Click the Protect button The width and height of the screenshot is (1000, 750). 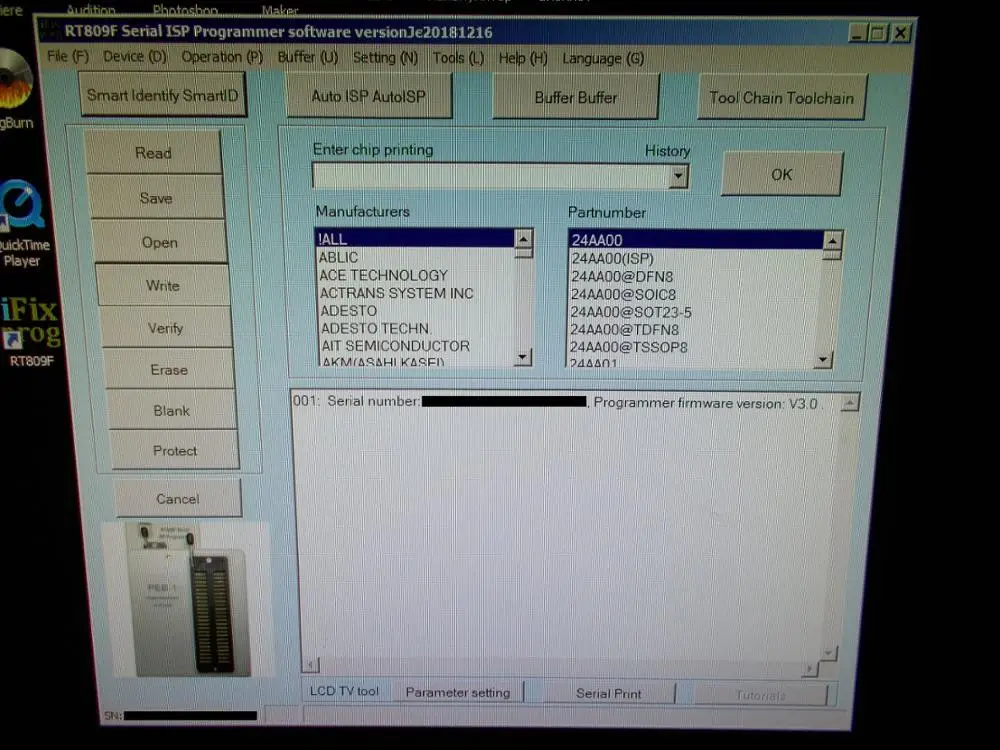click(175, 450)
